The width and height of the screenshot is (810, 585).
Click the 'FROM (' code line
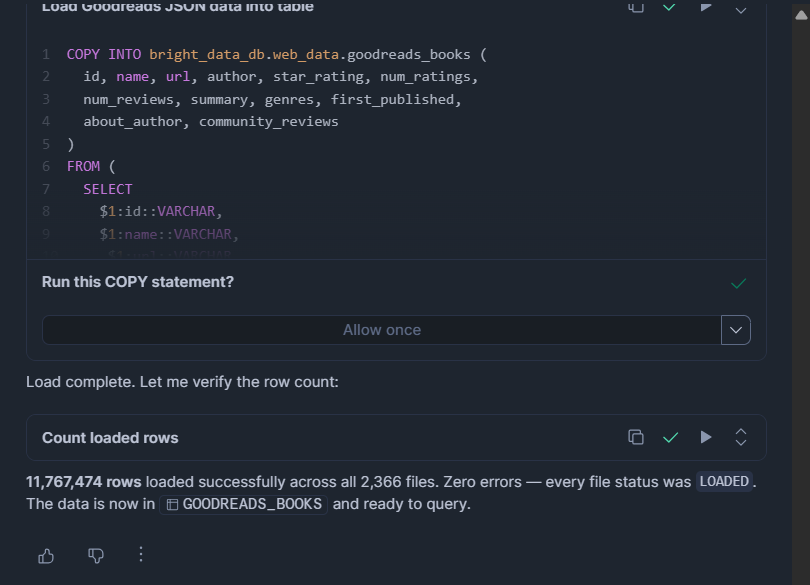(x=91, y=166)
